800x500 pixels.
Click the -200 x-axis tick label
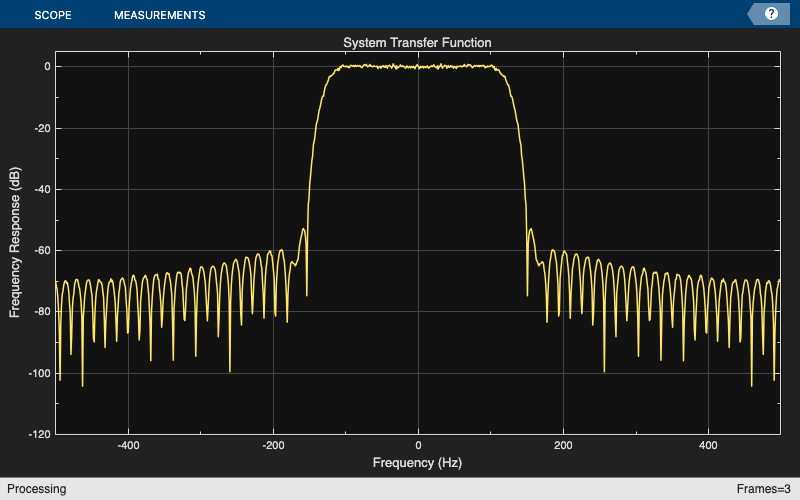pos(273,445)
